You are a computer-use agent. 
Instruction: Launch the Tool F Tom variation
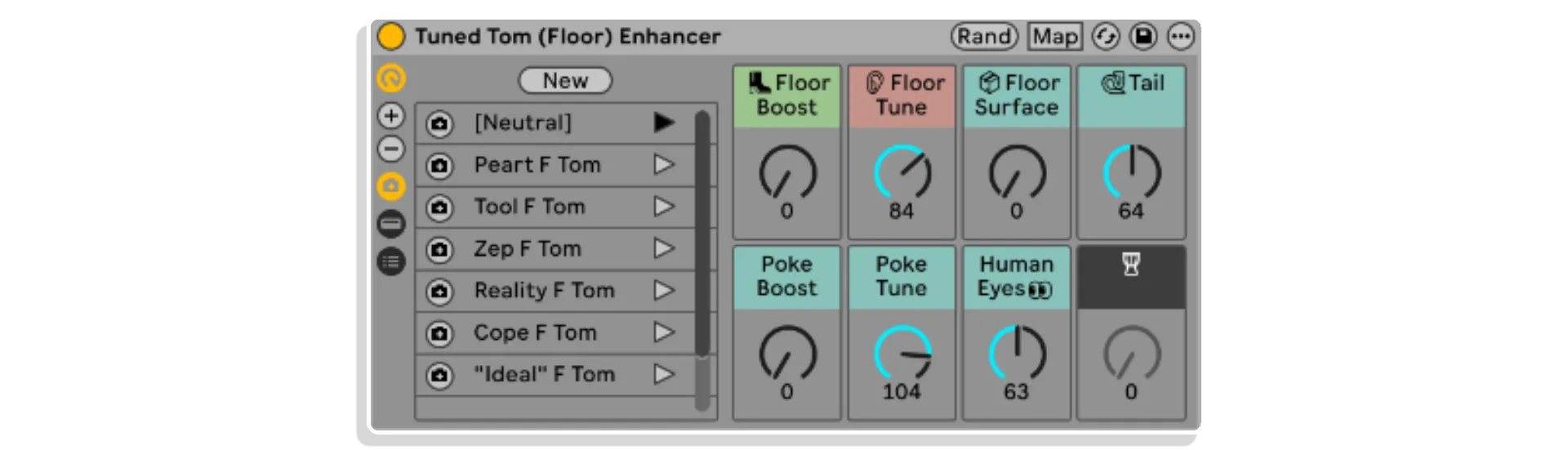click(x=664, y=207)
